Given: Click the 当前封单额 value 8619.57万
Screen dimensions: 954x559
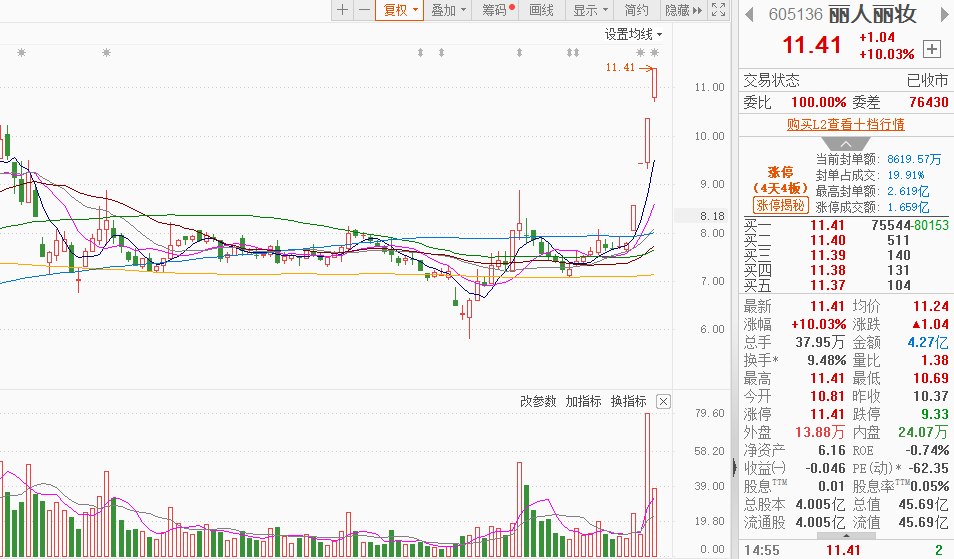Looking at the screenshot, I should (x=914, y=159).
